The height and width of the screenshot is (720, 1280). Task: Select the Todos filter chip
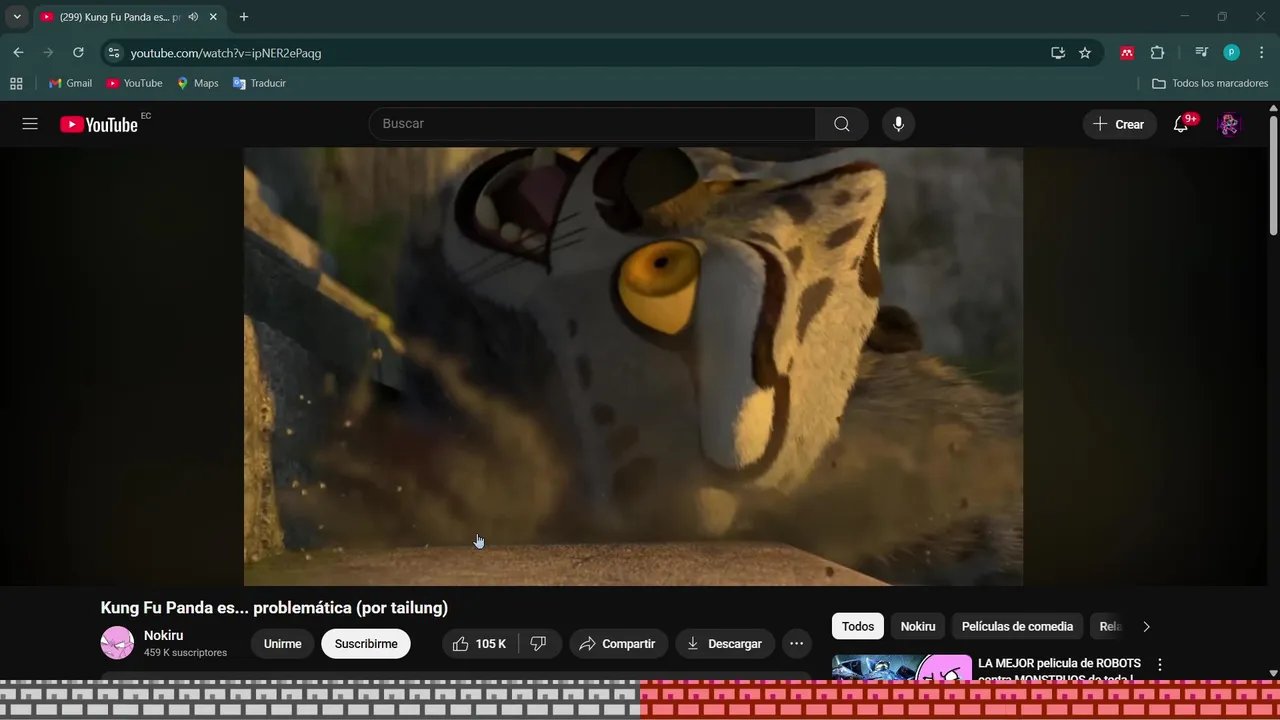pyautogui.click(x=858, y=627)
